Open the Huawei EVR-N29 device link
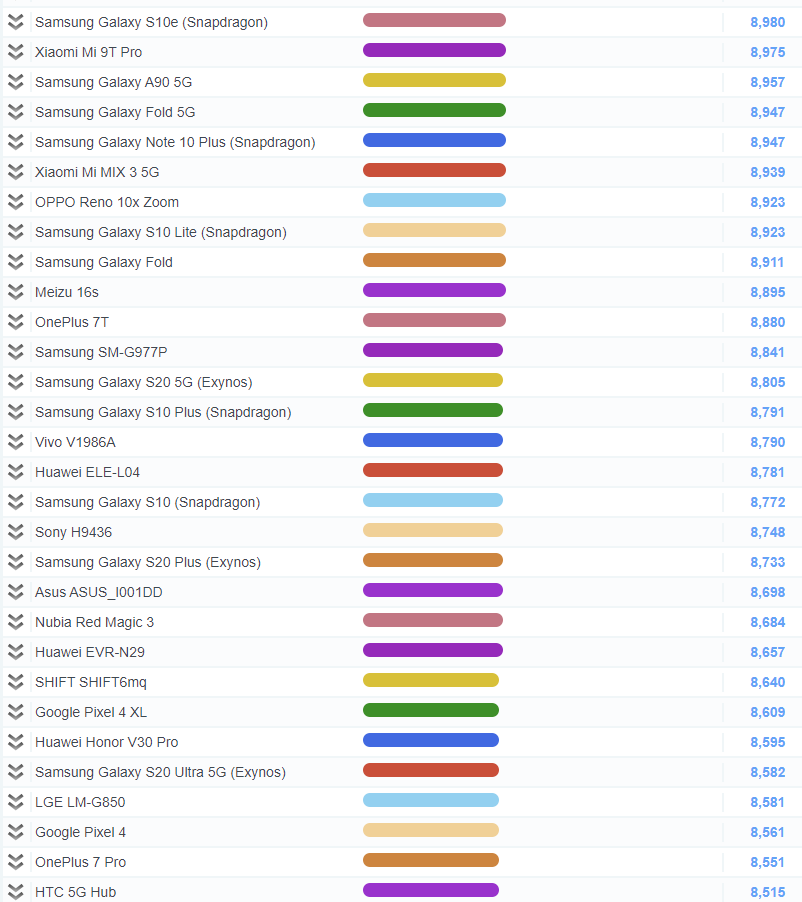 click(x=90, y=652)
